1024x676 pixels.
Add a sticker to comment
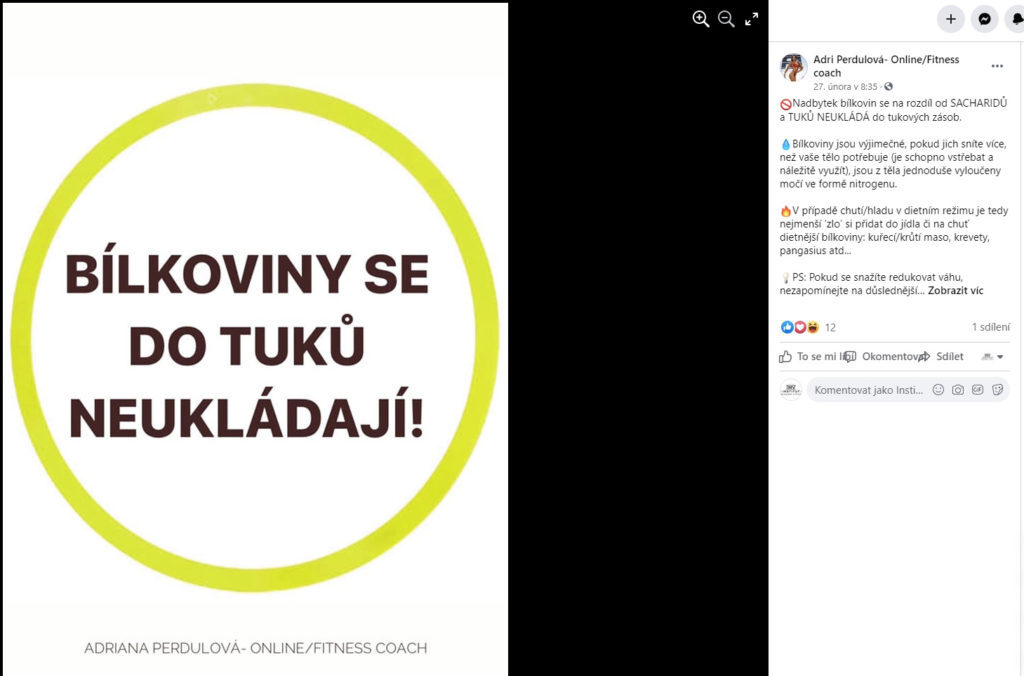[997, 390]
